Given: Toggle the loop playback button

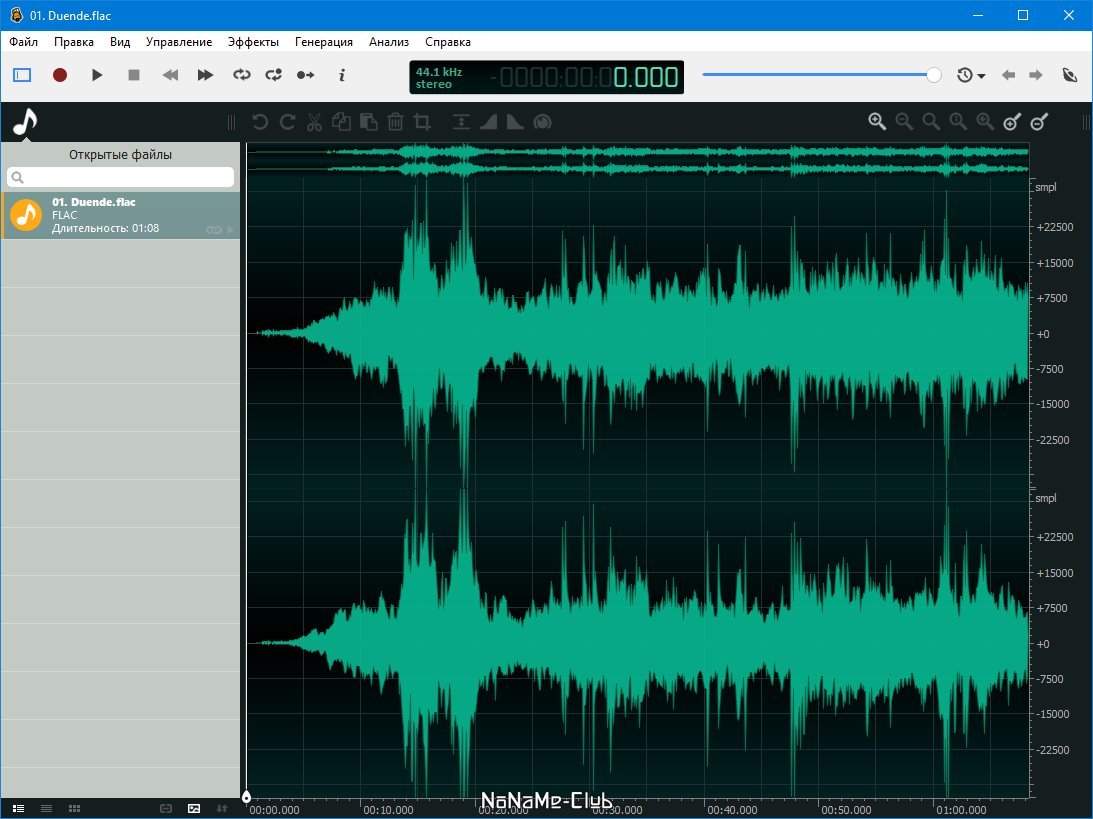Looking at the screenshot, I should click(x=241, y=75).
